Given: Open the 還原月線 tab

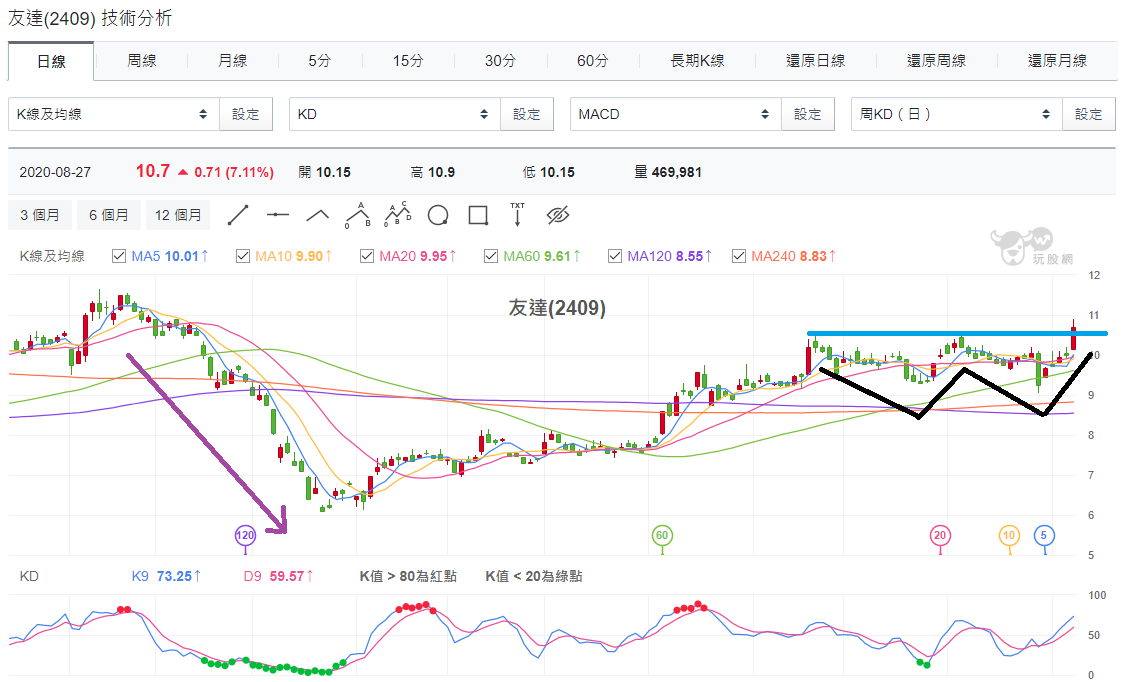Looking at the screenshot, I should pos(1057,61).
